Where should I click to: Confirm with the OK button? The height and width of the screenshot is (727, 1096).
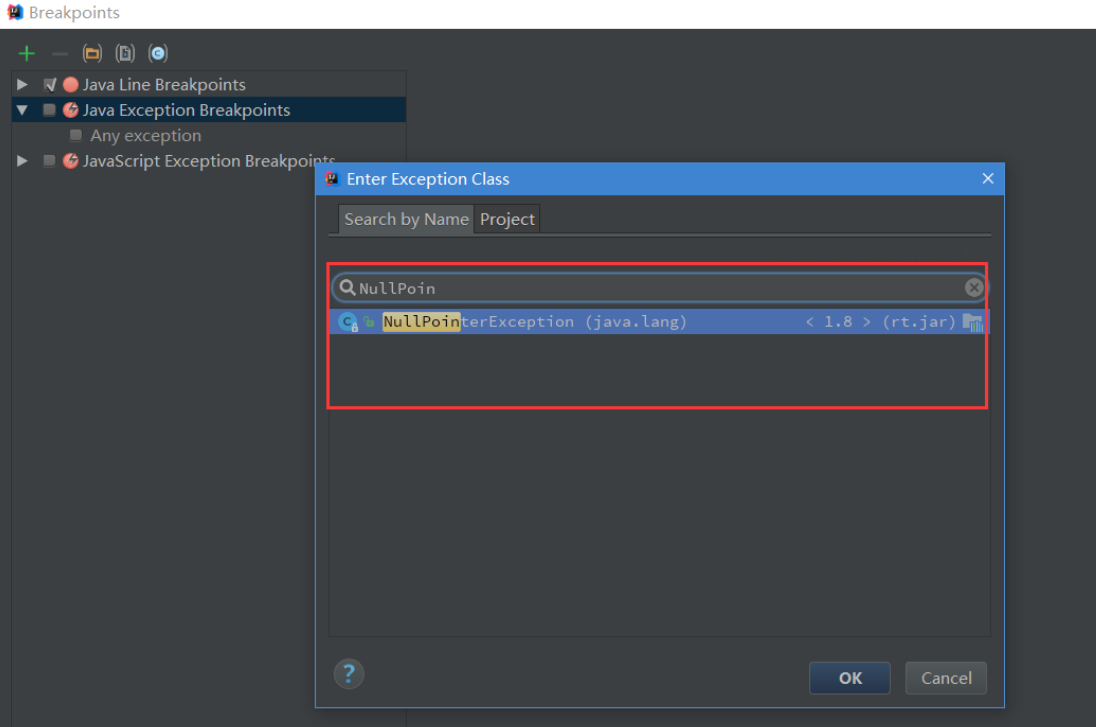[850, 678]
